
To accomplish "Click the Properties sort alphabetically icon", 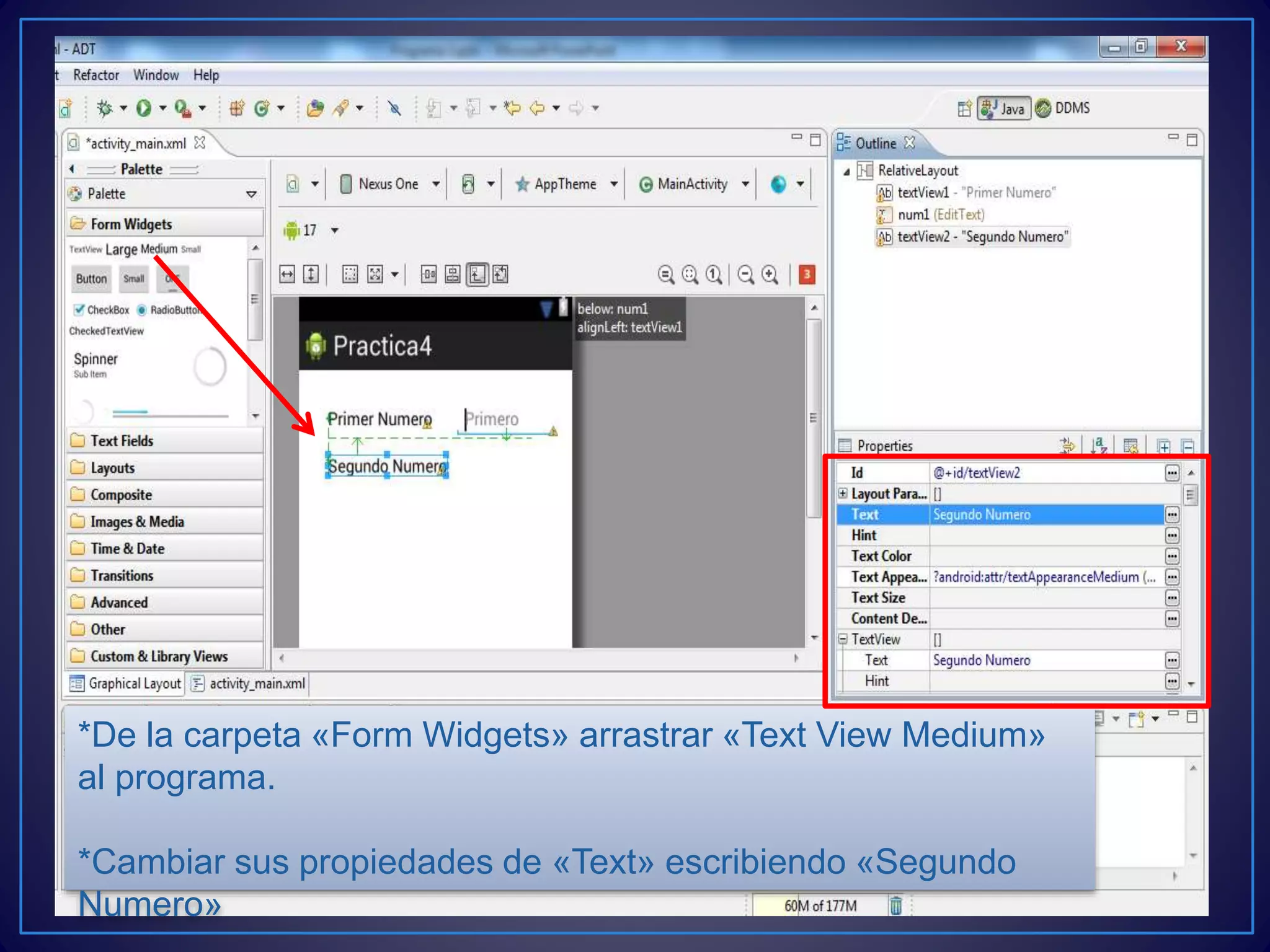I will pyautogui.click(x=1098, y=446).
